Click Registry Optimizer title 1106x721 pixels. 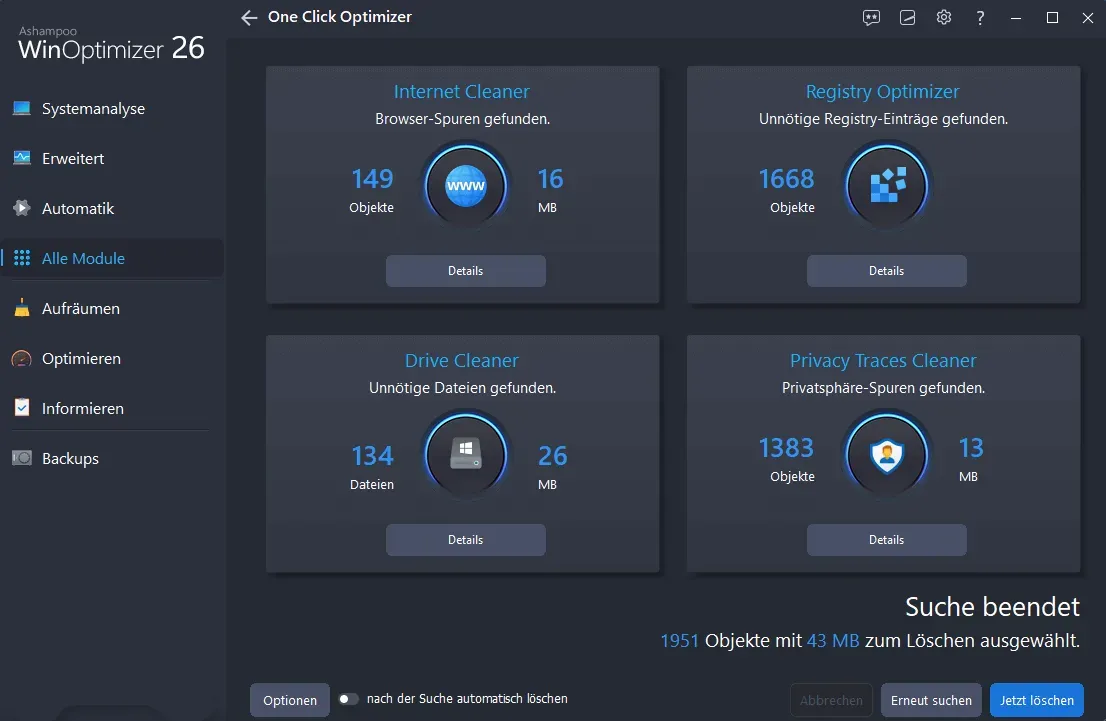pos(882,92)
